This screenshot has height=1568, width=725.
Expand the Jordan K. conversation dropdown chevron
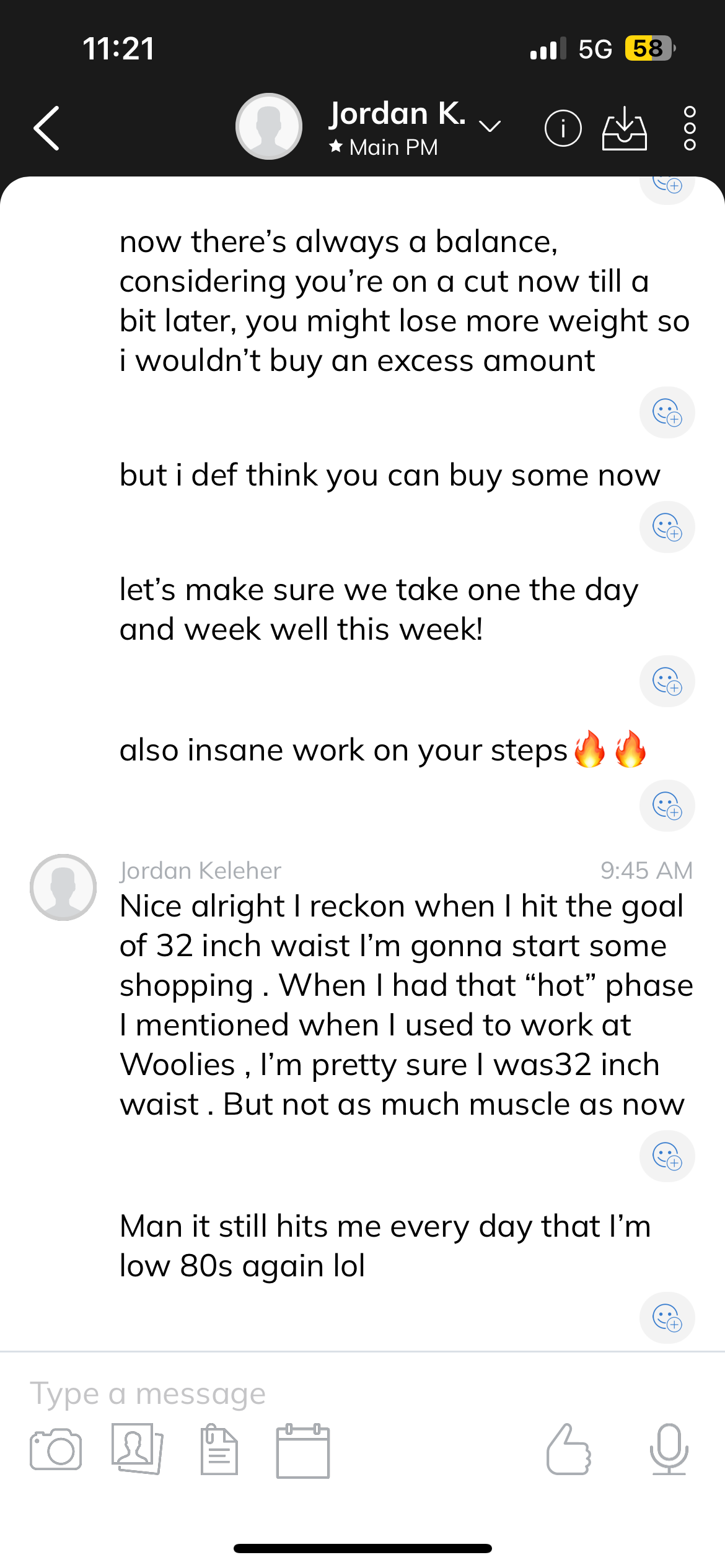[490, 127]
